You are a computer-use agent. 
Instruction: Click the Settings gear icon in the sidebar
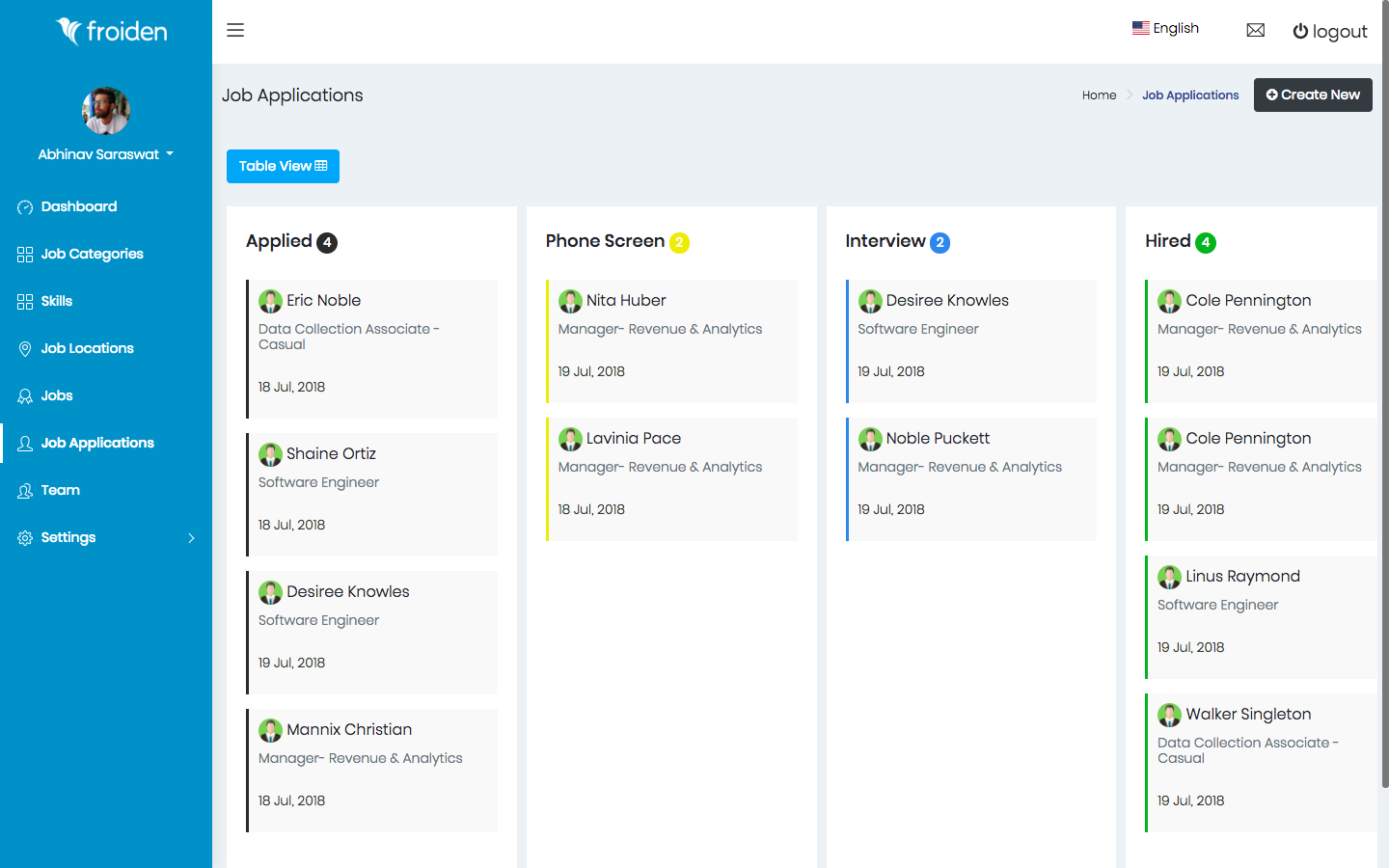point(25,538)
